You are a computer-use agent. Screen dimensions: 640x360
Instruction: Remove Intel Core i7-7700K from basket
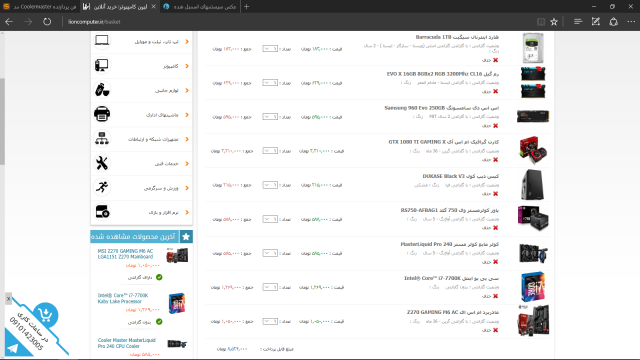pyautogui.click(x=495, y=296)
